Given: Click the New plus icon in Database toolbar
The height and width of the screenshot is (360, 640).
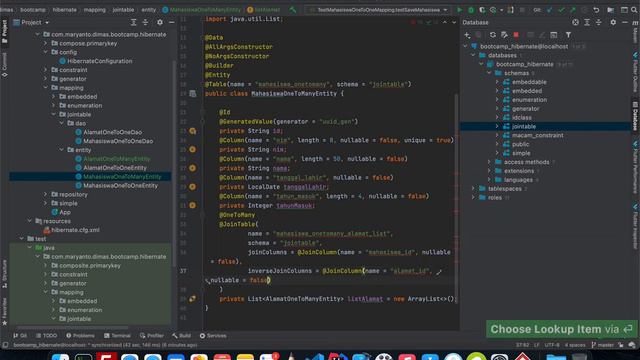Looking at the screenshot, I should pos(467,35).
